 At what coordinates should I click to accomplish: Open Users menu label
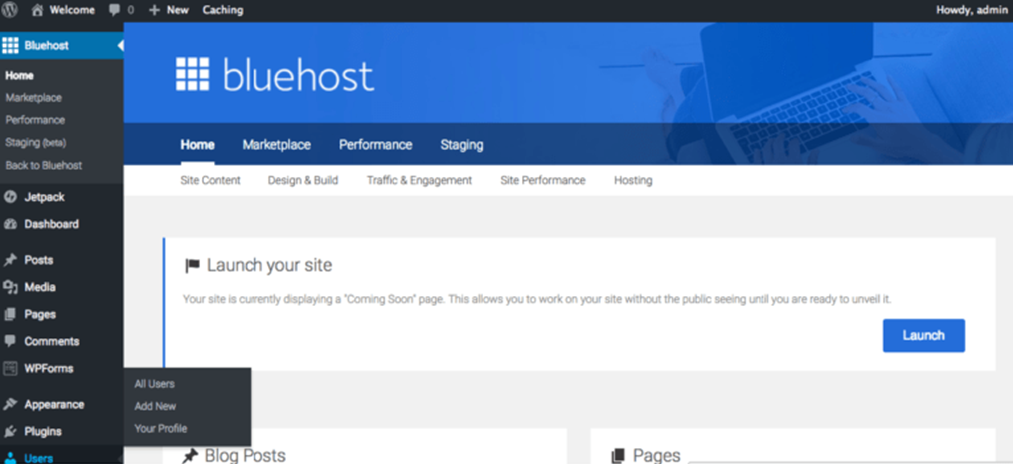tap(39, 458)
